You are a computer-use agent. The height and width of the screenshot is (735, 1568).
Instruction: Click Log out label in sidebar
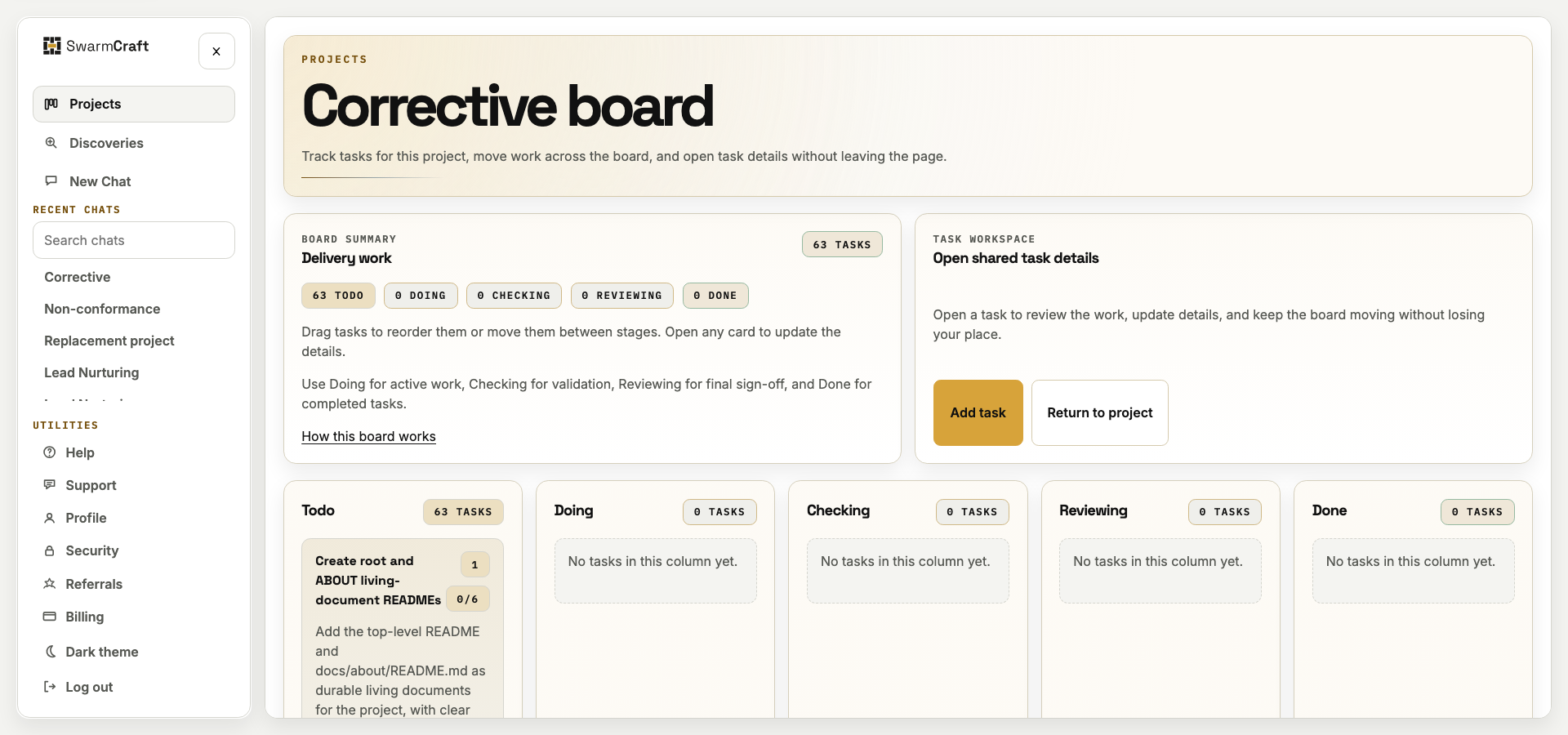point(89,687)
